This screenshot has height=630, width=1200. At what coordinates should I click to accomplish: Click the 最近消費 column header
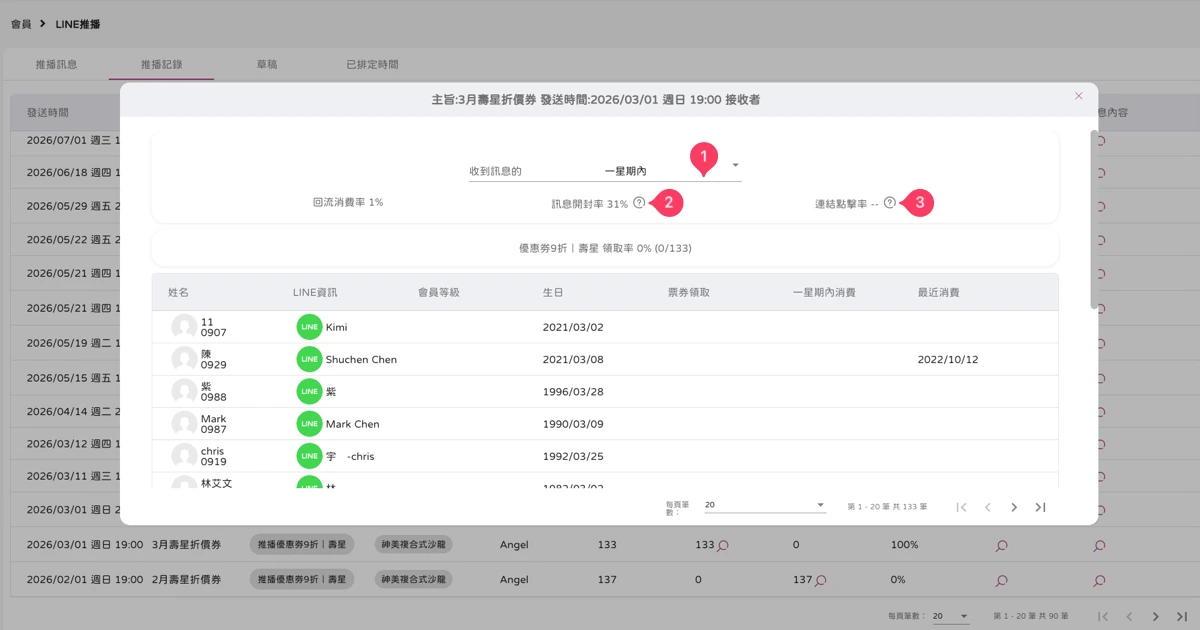(939, 292)
